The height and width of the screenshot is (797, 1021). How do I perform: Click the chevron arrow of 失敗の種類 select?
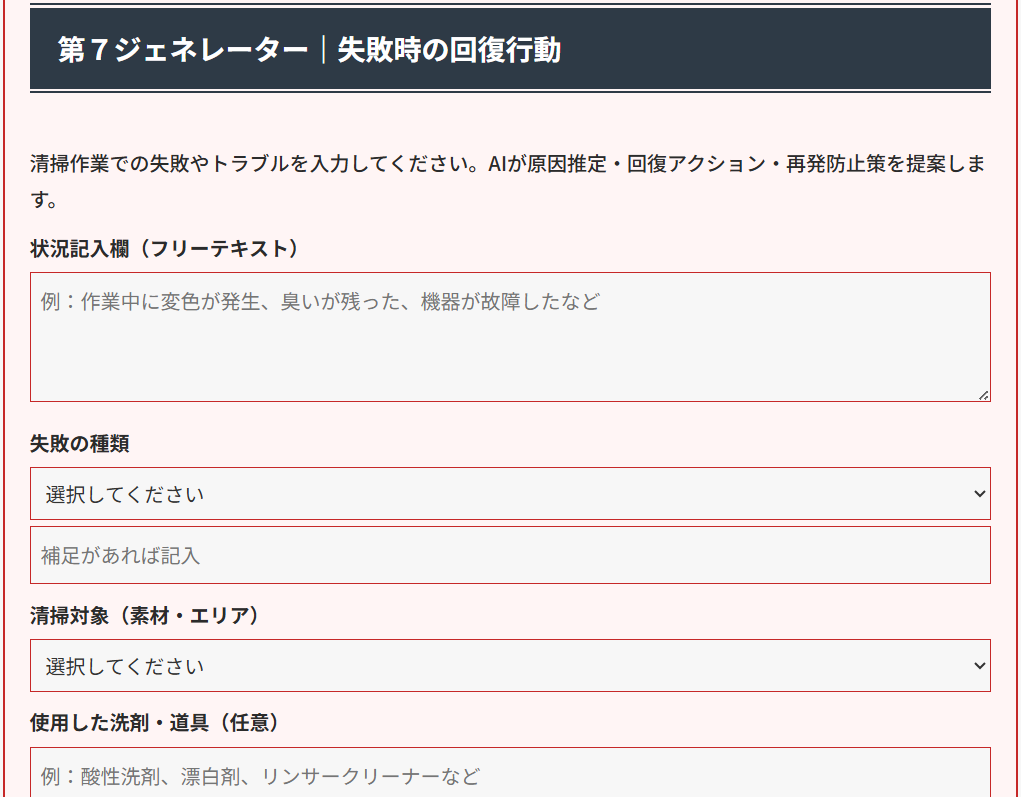pyautogui.click(x=979, y=494)
